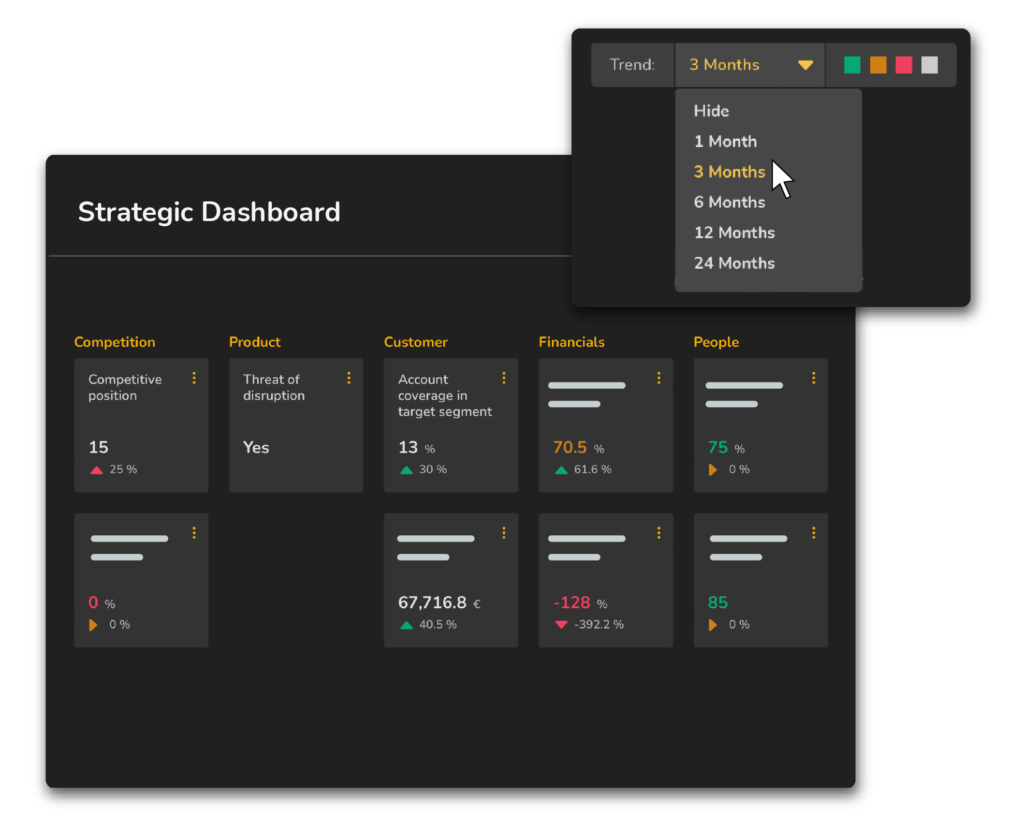
Task: Click the Financials category heading
Action: pos(571,342)
